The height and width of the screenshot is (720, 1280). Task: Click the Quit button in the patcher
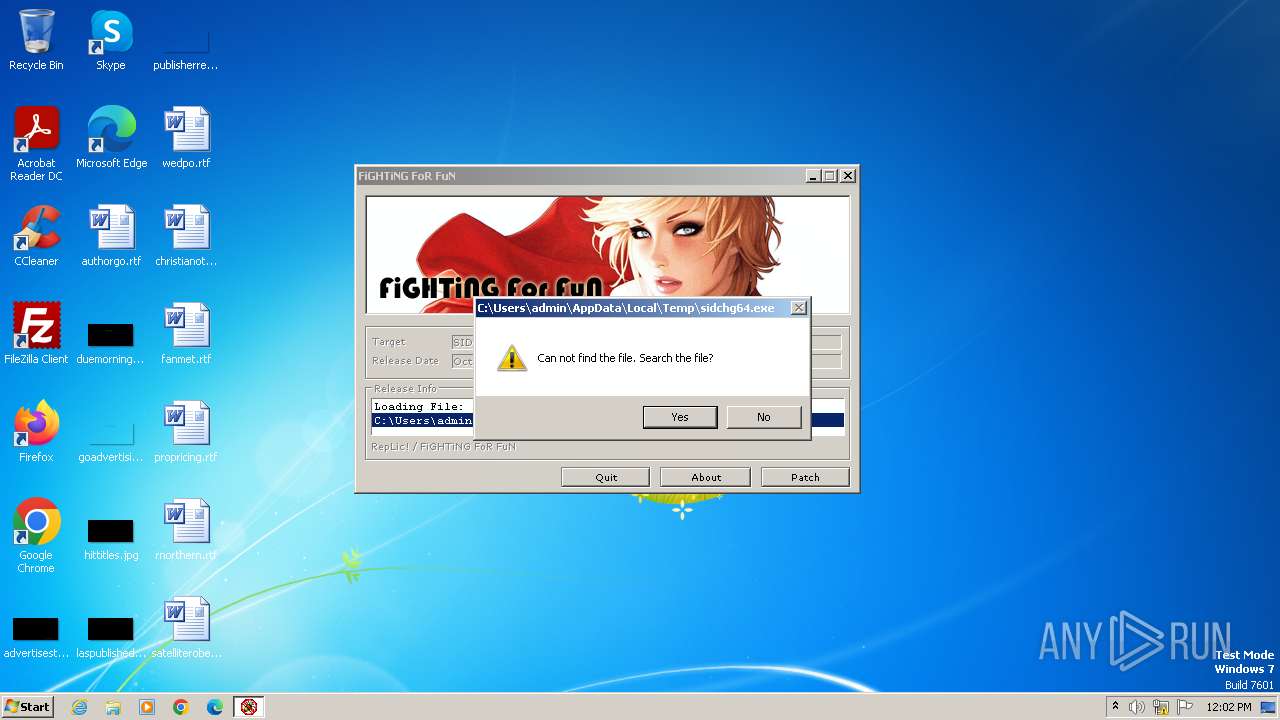coord(606,477)
